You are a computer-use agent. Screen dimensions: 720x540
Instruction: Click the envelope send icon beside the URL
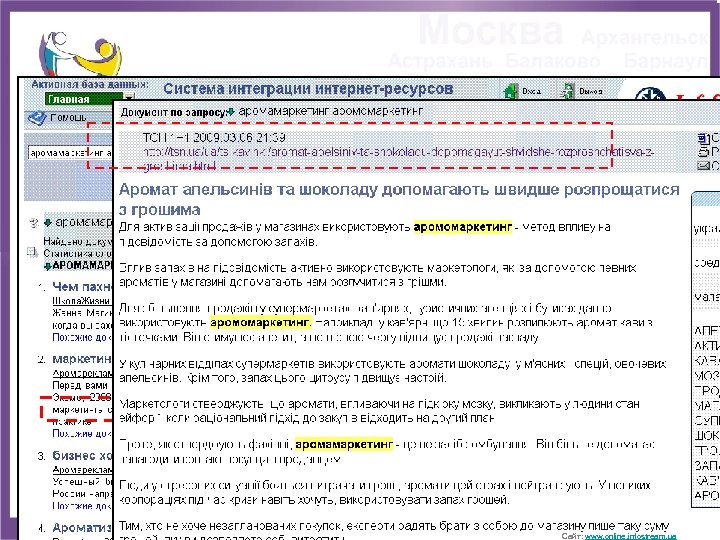[x=703, y=166]
